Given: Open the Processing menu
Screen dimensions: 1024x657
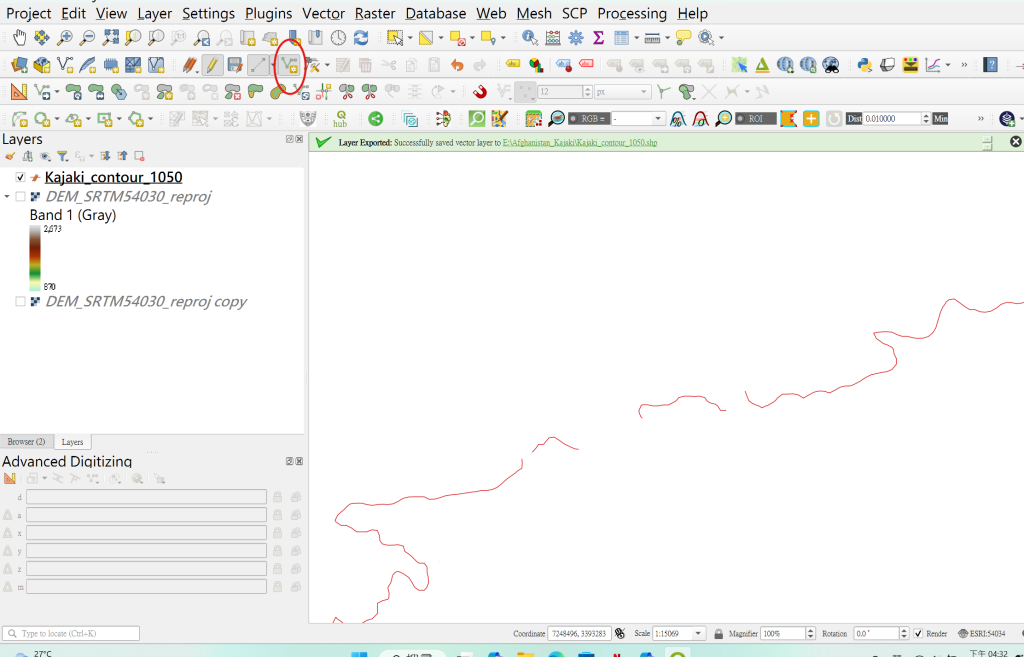Looking at the screenshot, I should (632, 14).
